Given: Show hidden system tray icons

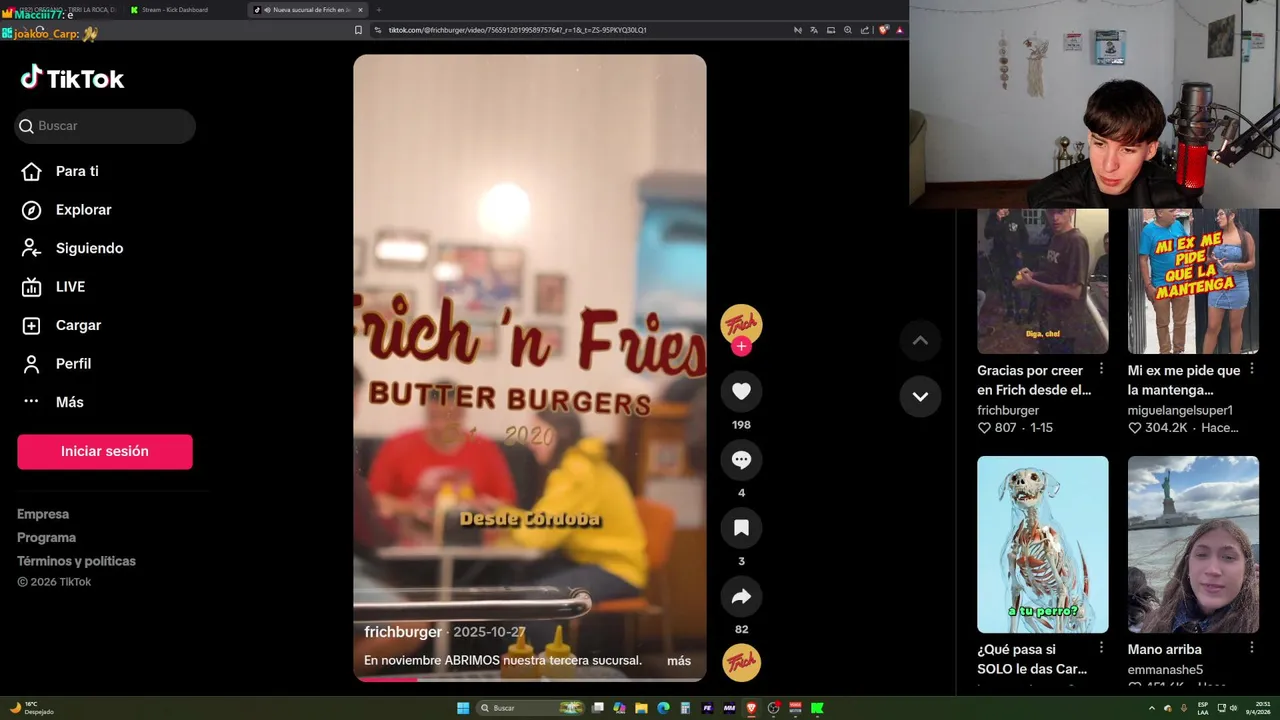Looking at the screenshot, I should click(1151, 708).
